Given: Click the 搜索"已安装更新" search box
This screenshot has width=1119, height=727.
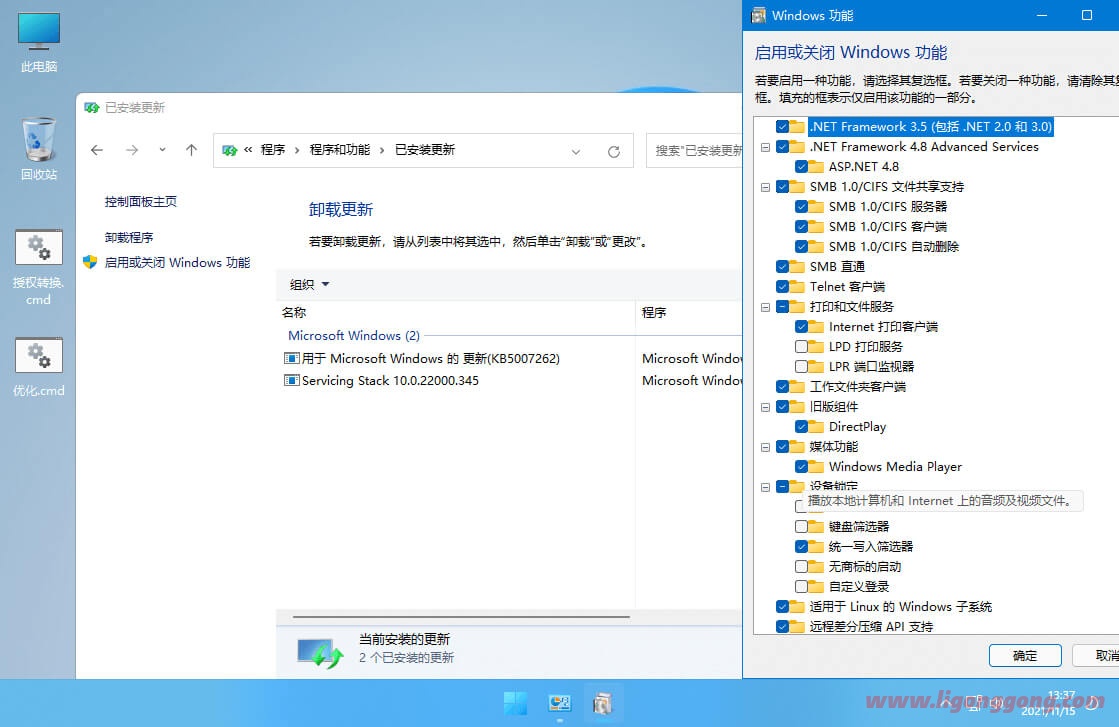Looking at the screenshot, I should point(694,151).
